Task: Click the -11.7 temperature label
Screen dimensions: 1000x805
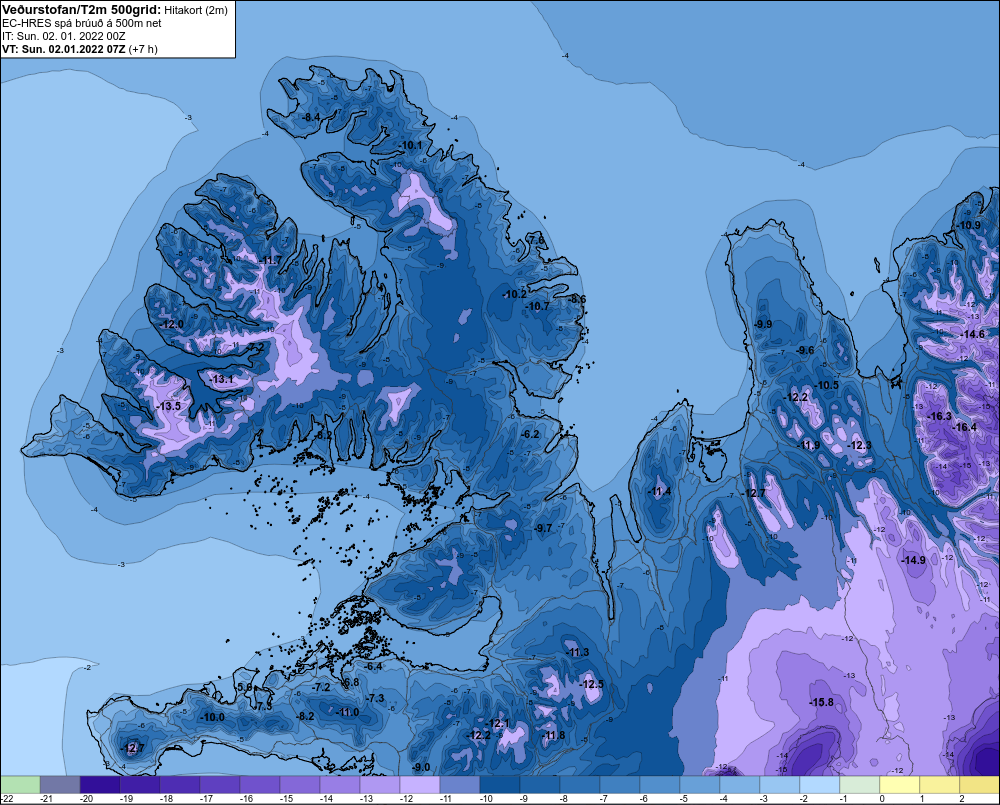Action: [271, 260]
